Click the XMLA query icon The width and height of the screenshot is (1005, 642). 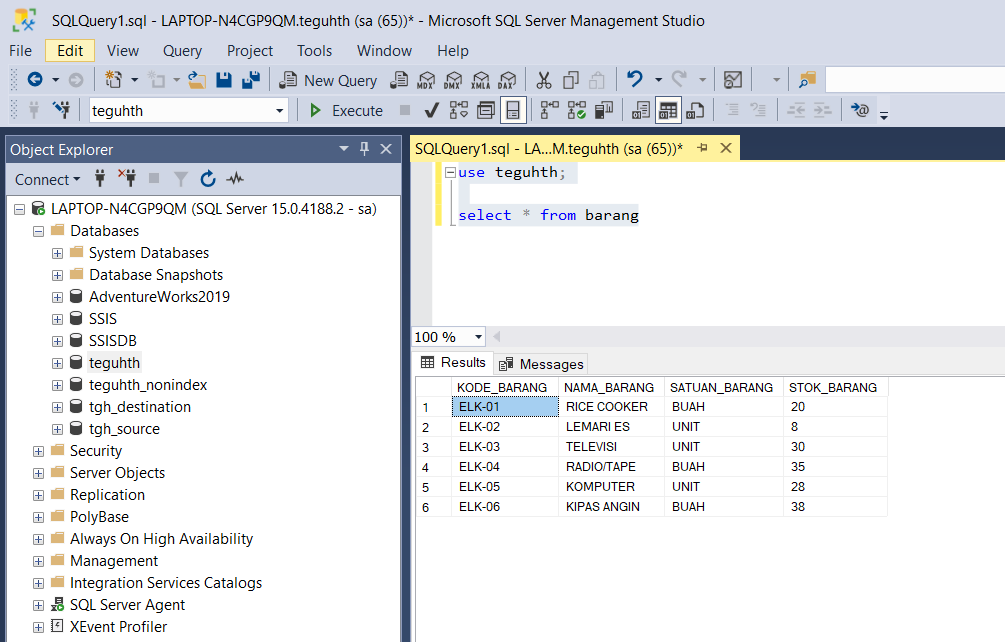[x=480, y=80]
